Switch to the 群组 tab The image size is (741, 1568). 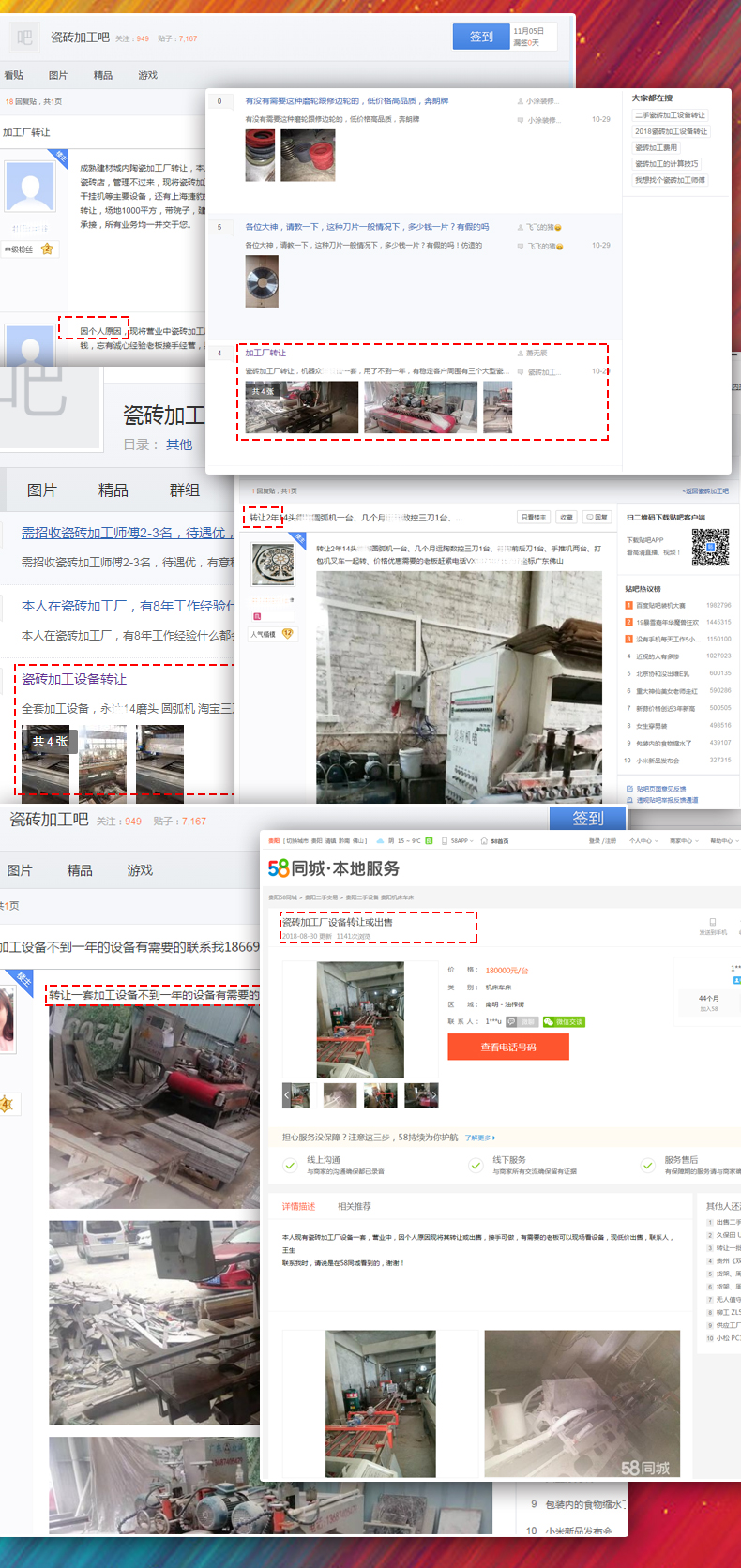184,490
